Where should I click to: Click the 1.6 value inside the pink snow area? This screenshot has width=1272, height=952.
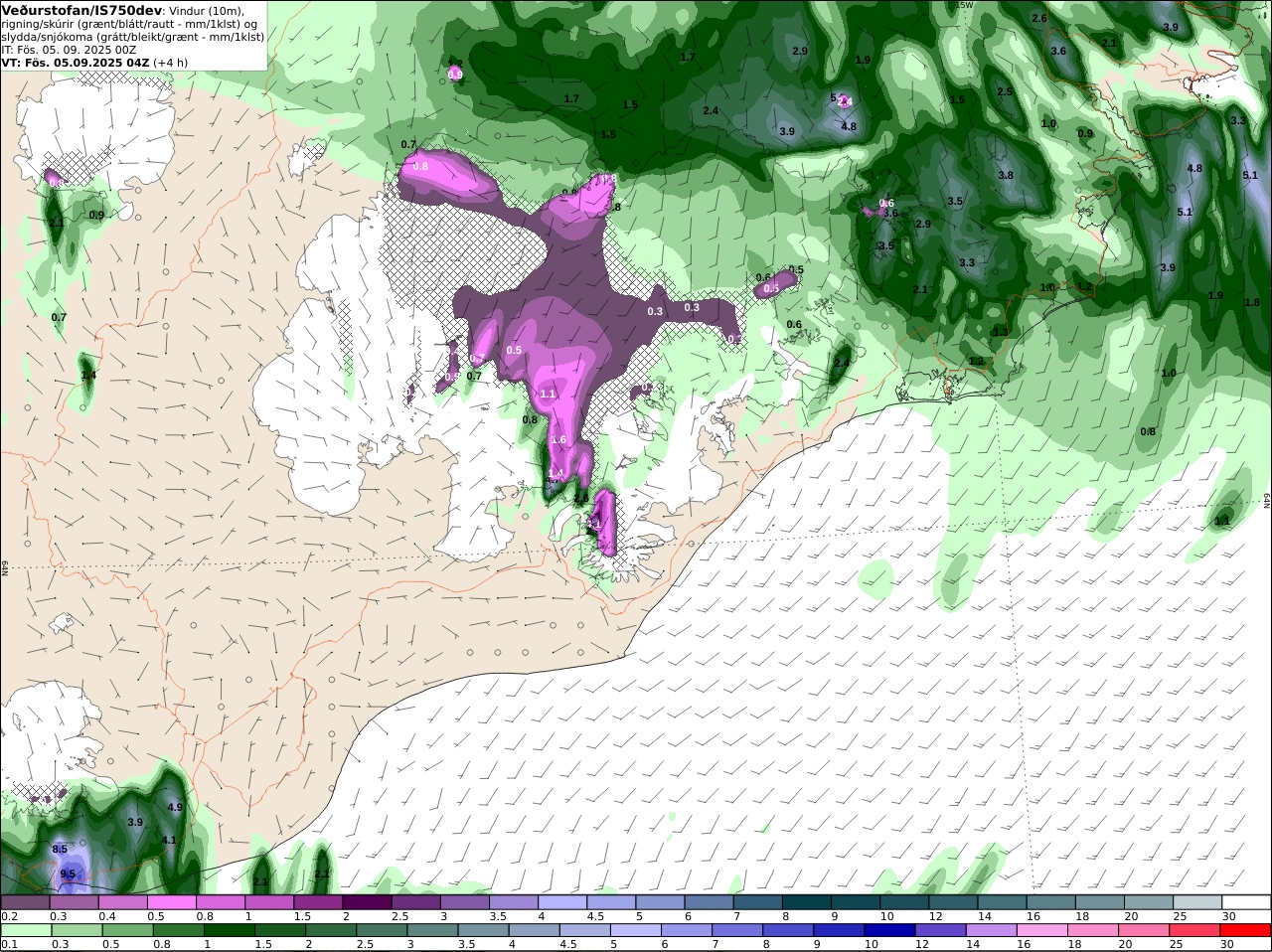[558, 439]
